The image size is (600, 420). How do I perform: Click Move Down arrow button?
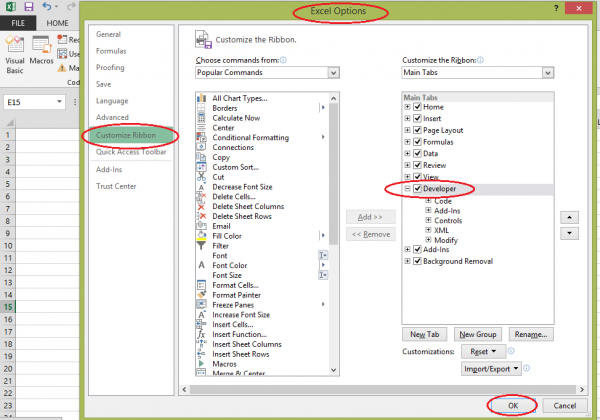coord(569,233)
